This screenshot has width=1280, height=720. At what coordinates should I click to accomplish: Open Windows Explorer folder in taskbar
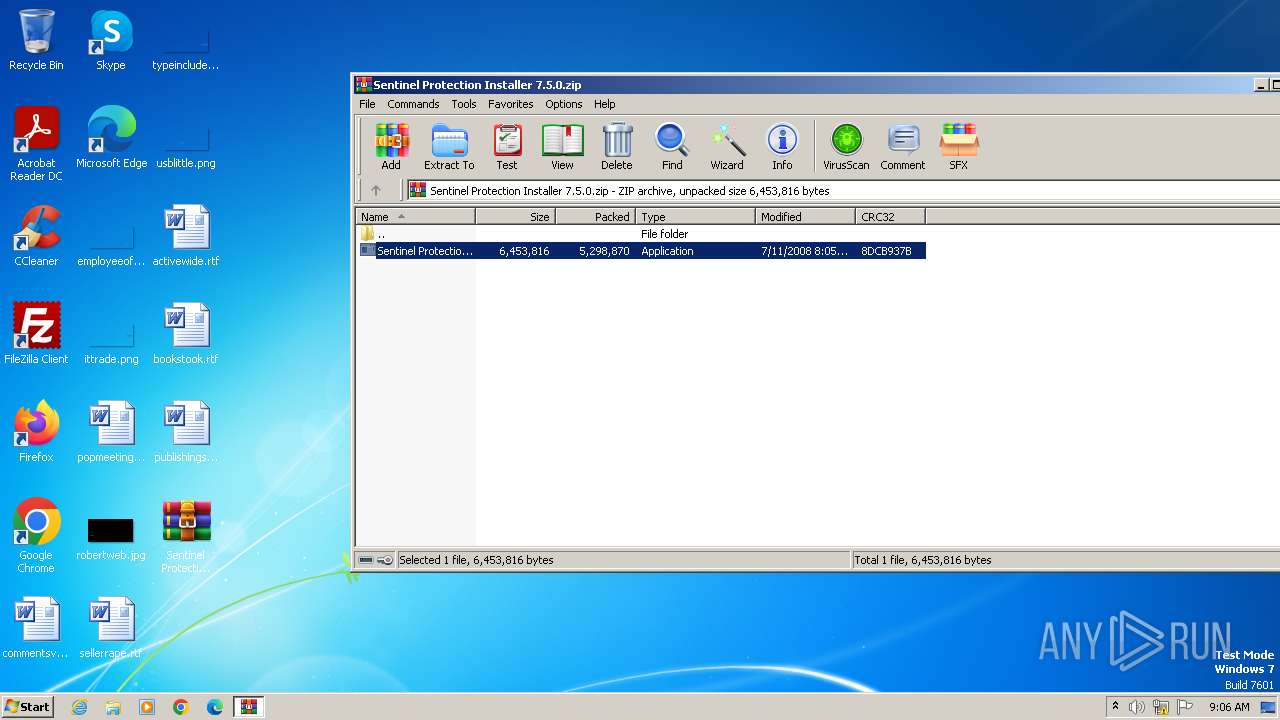point(113,707)
